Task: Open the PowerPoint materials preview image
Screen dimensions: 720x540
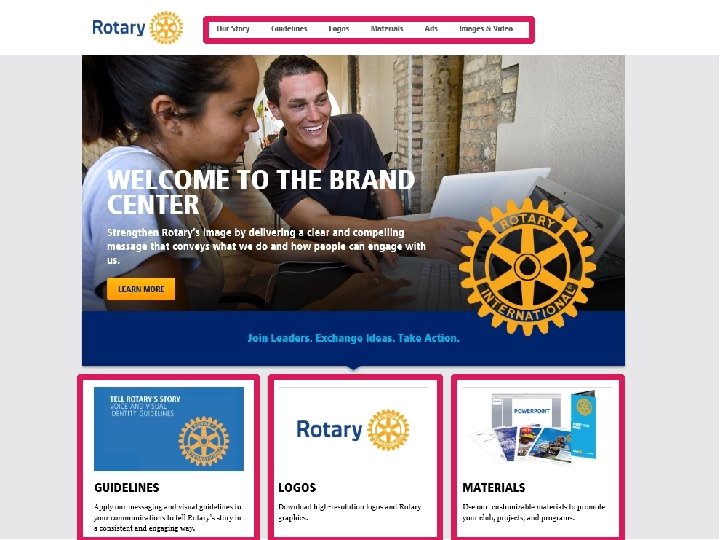Action: click(532, 425)
